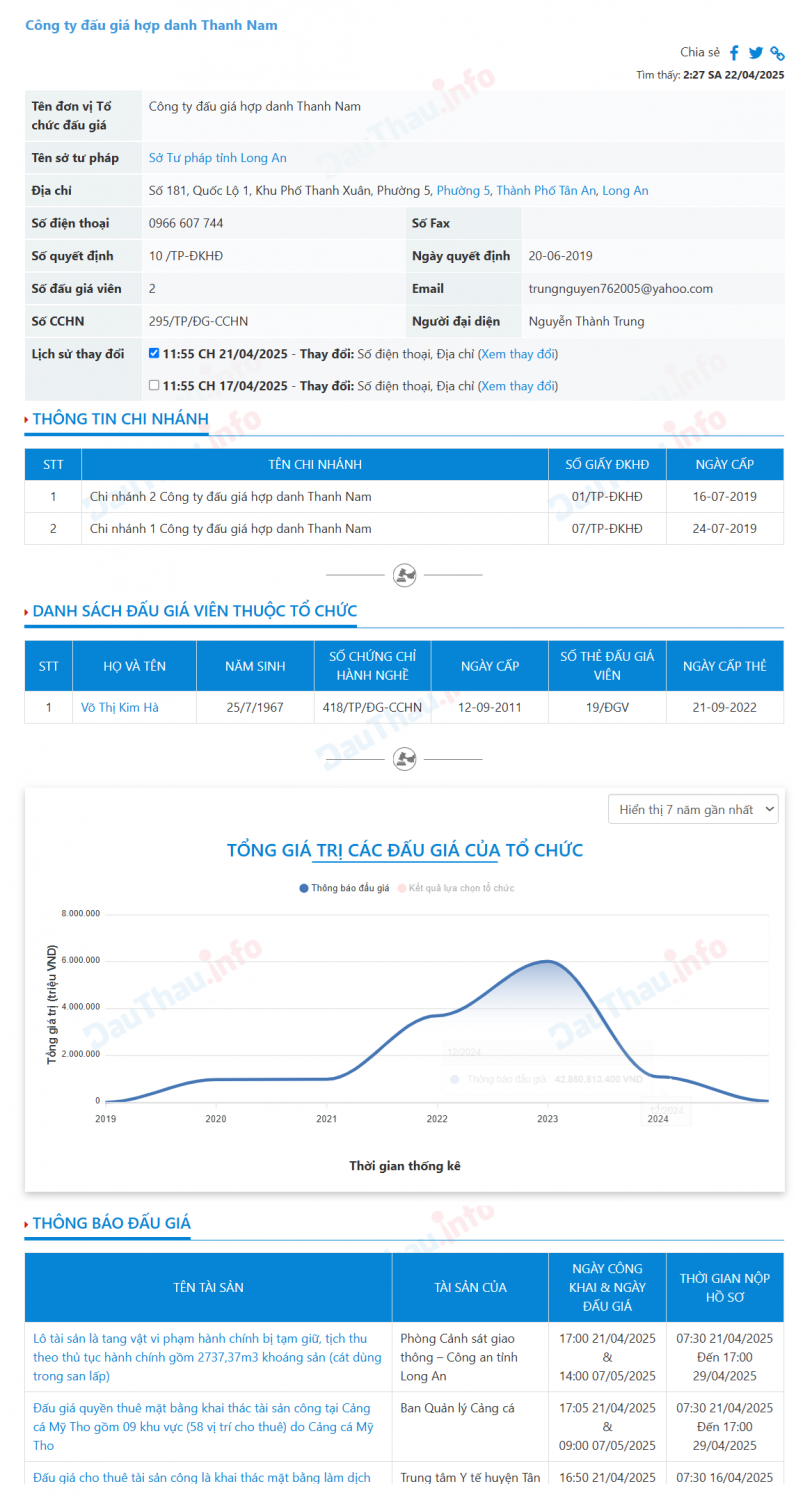796x1500 pixels.
Task: Click page title 'Công ty đấu giá hợp danh Thanh Nam'
Action: coord(151,25)
